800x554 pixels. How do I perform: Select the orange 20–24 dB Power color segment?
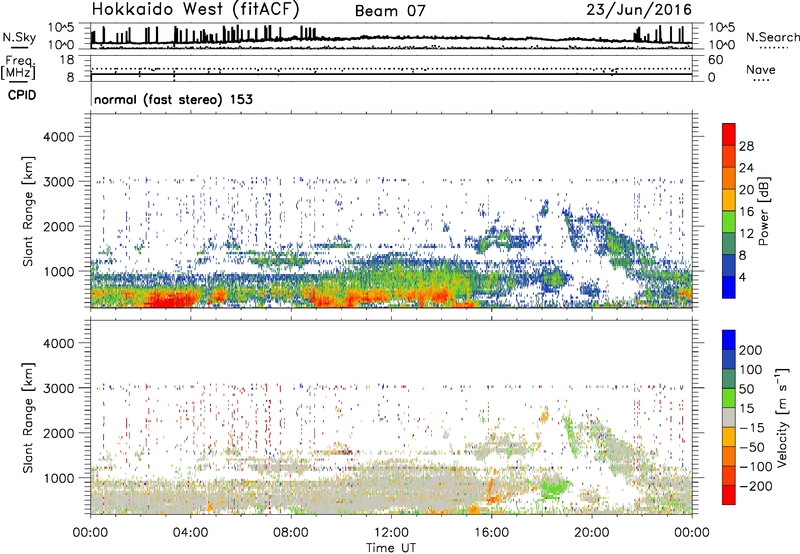click(729, 178)
